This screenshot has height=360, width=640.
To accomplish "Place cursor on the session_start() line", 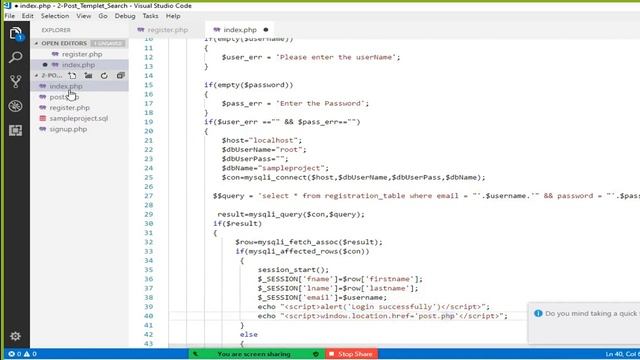I will coord(293,270).
